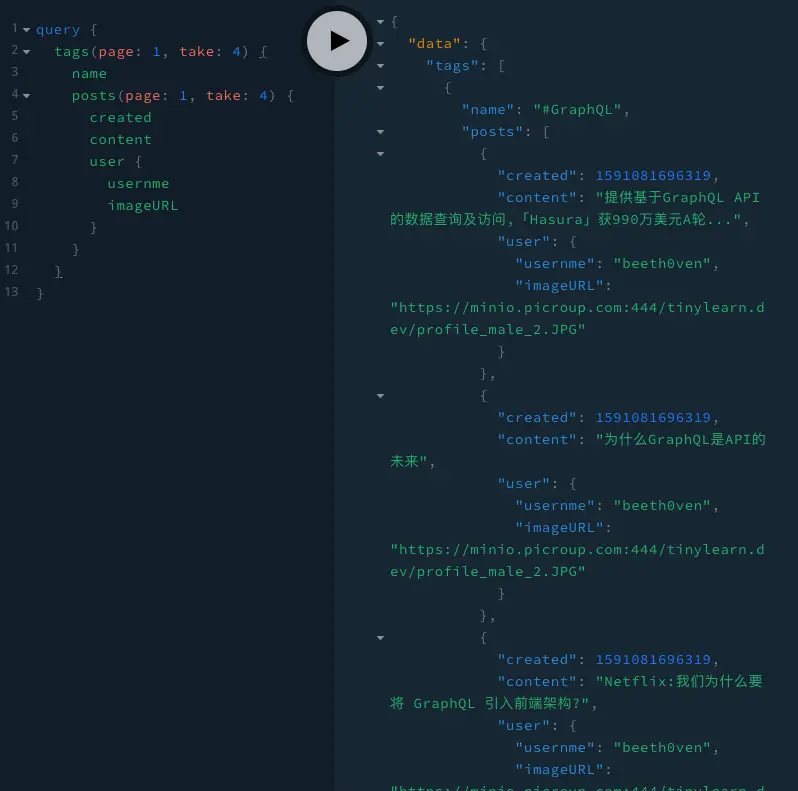Click the "user" field on query line 7

(x=107, y=161)
